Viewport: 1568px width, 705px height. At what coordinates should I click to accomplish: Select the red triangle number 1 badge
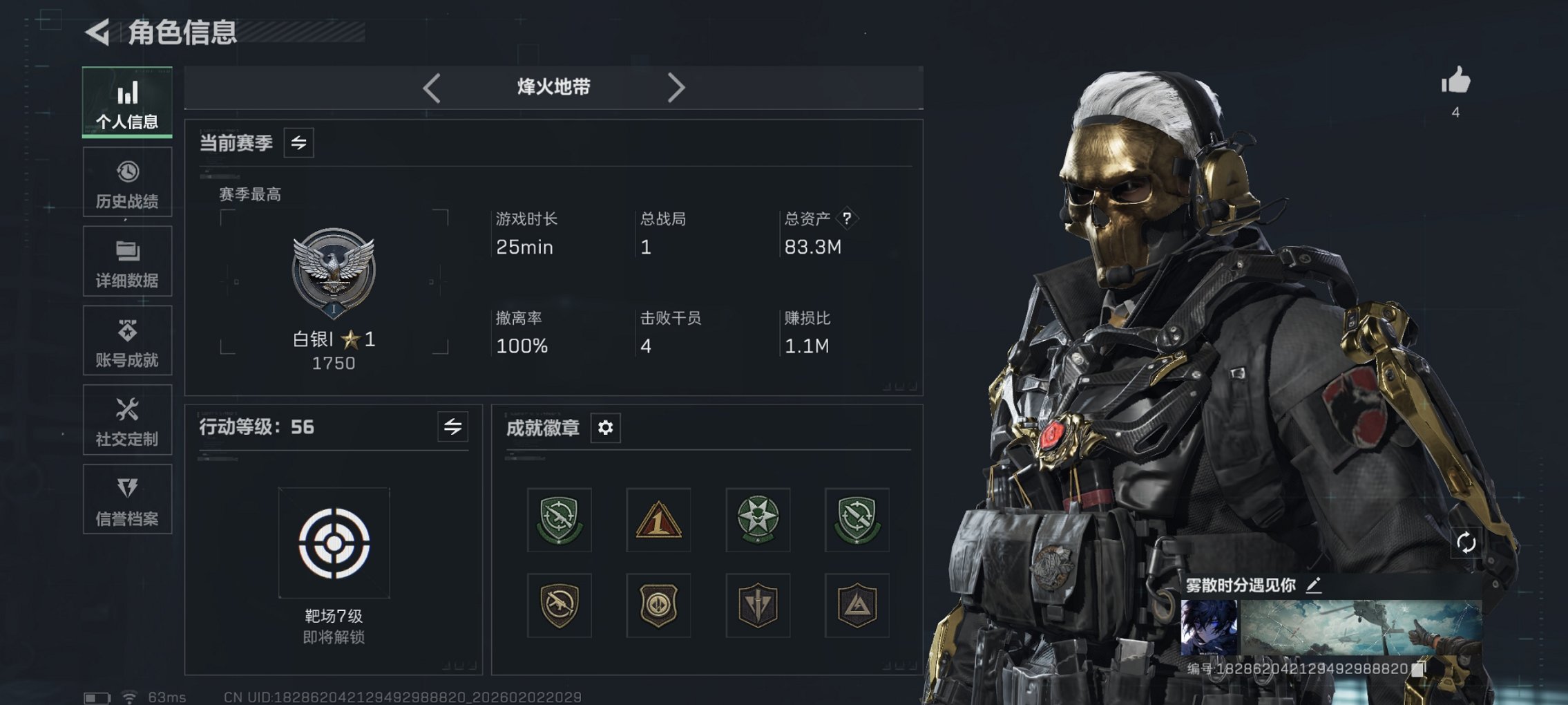pos(658,520)
